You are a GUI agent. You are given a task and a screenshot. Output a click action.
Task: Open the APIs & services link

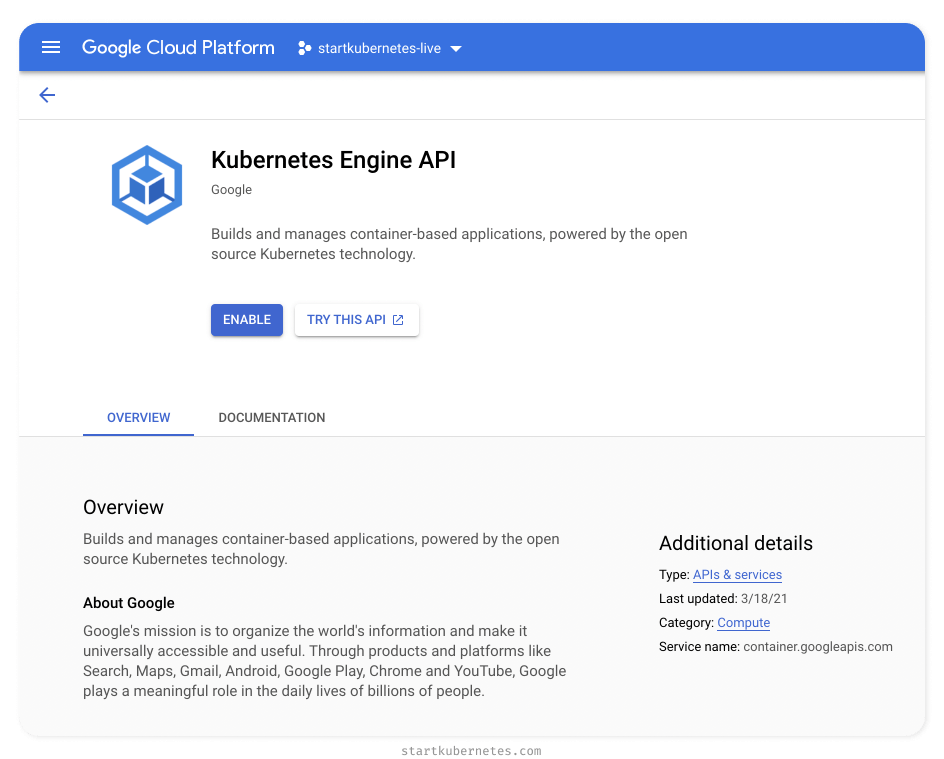(737, 575)
